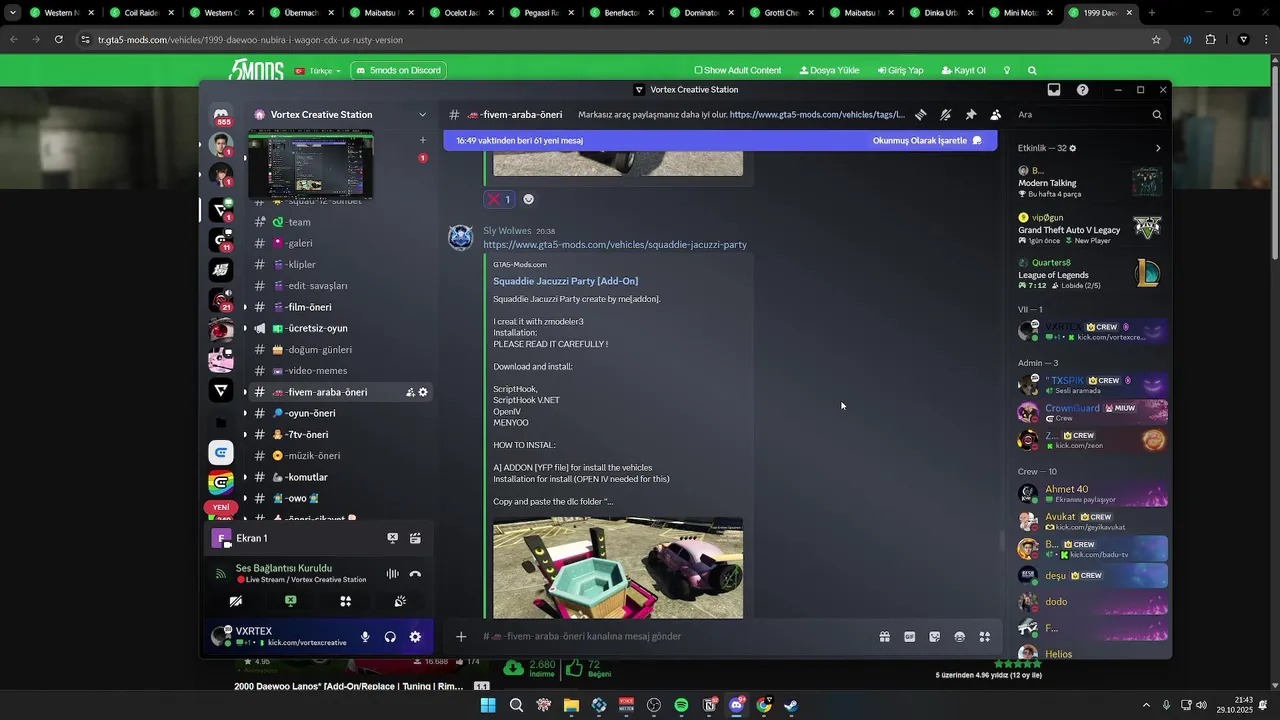Expand -oyun-öneri channel arrow
The image size is (1280, 720).
tap(245, 413)
